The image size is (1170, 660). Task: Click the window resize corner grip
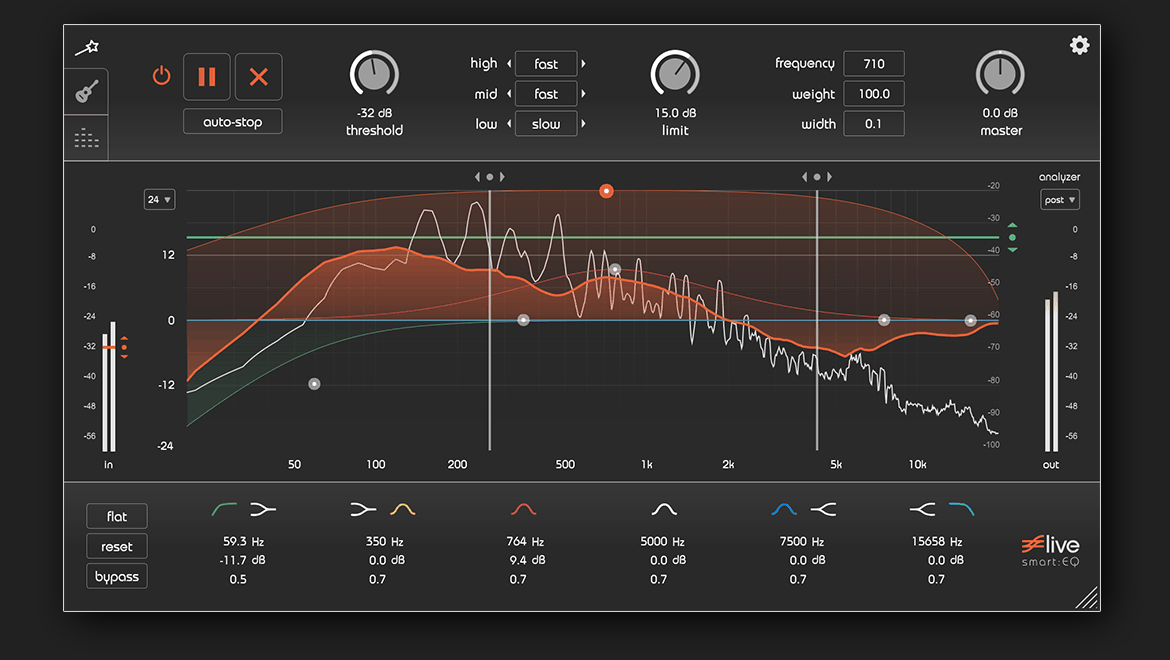(1086, 598)
